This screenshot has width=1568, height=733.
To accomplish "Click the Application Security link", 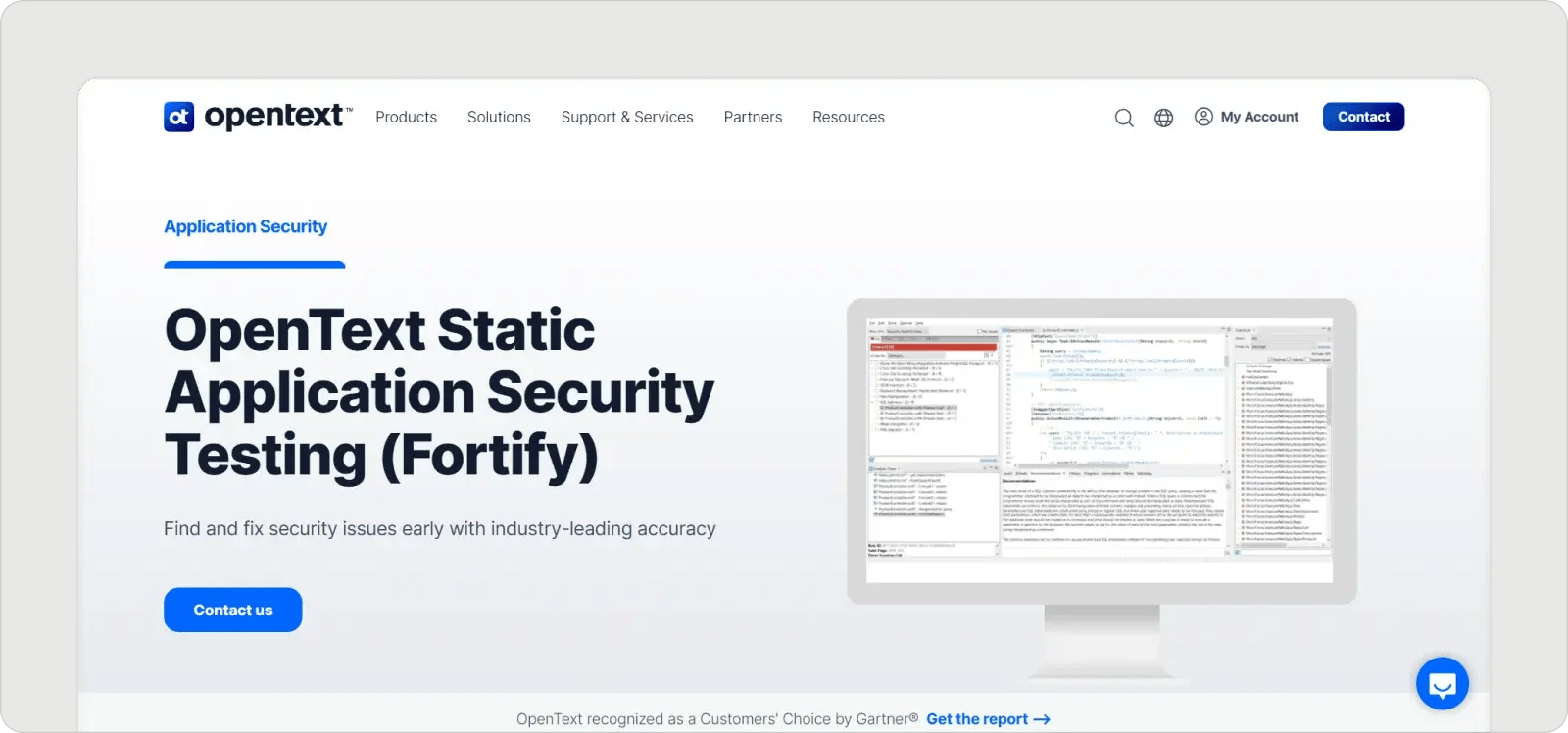I will tap(246, 226).
